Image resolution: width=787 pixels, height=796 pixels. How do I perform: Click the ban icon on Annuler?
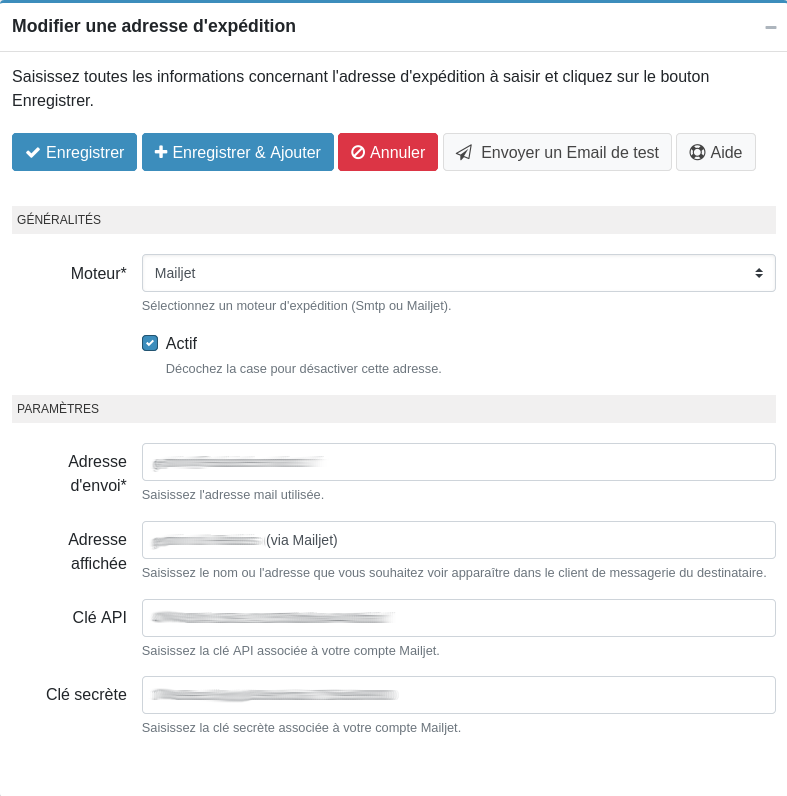(358, 153)
